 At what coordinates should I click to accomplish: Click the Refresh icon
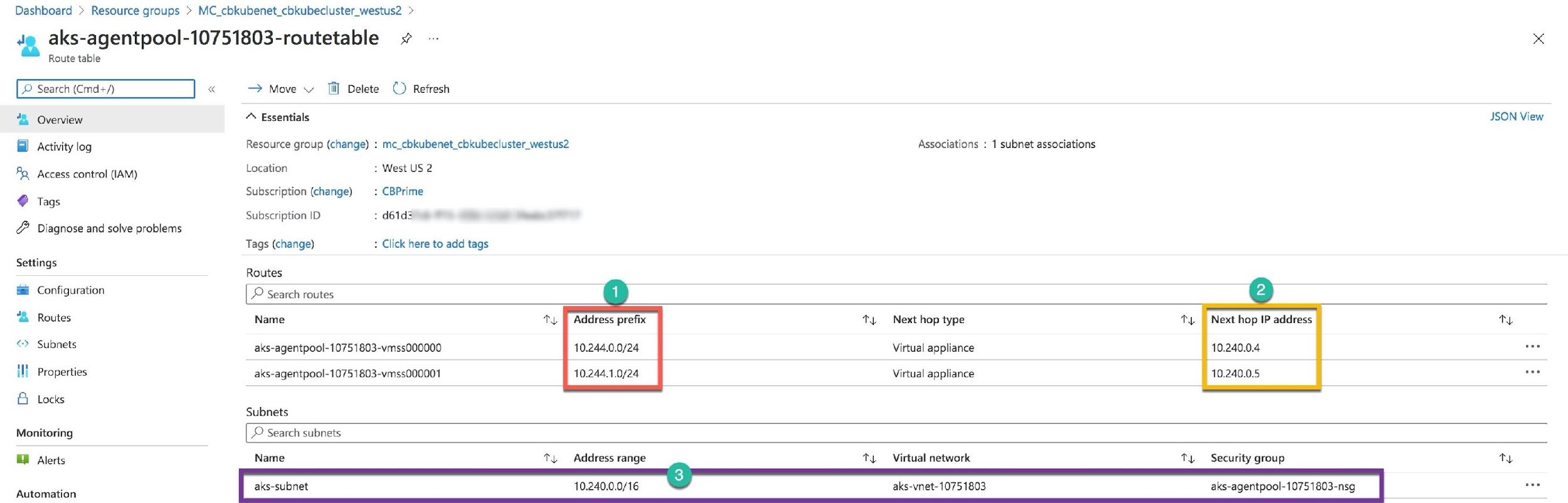pyautogui.click(x=400, y=88)
